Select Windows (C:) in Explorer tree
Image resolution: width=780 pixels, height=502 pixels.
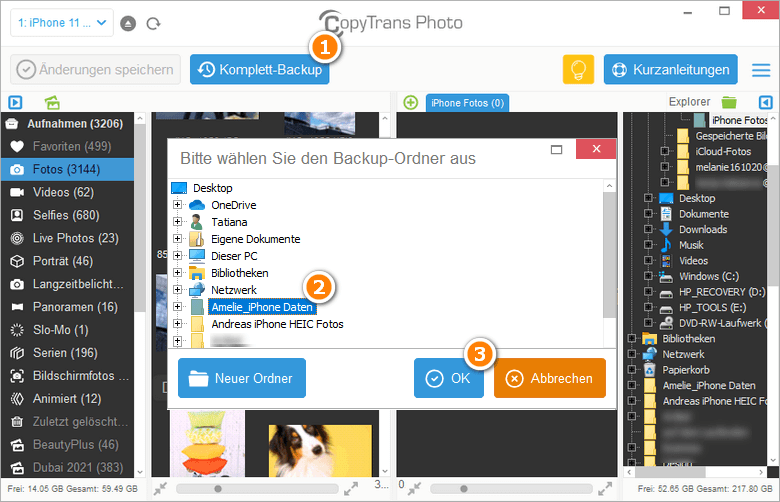click(709, 276)
